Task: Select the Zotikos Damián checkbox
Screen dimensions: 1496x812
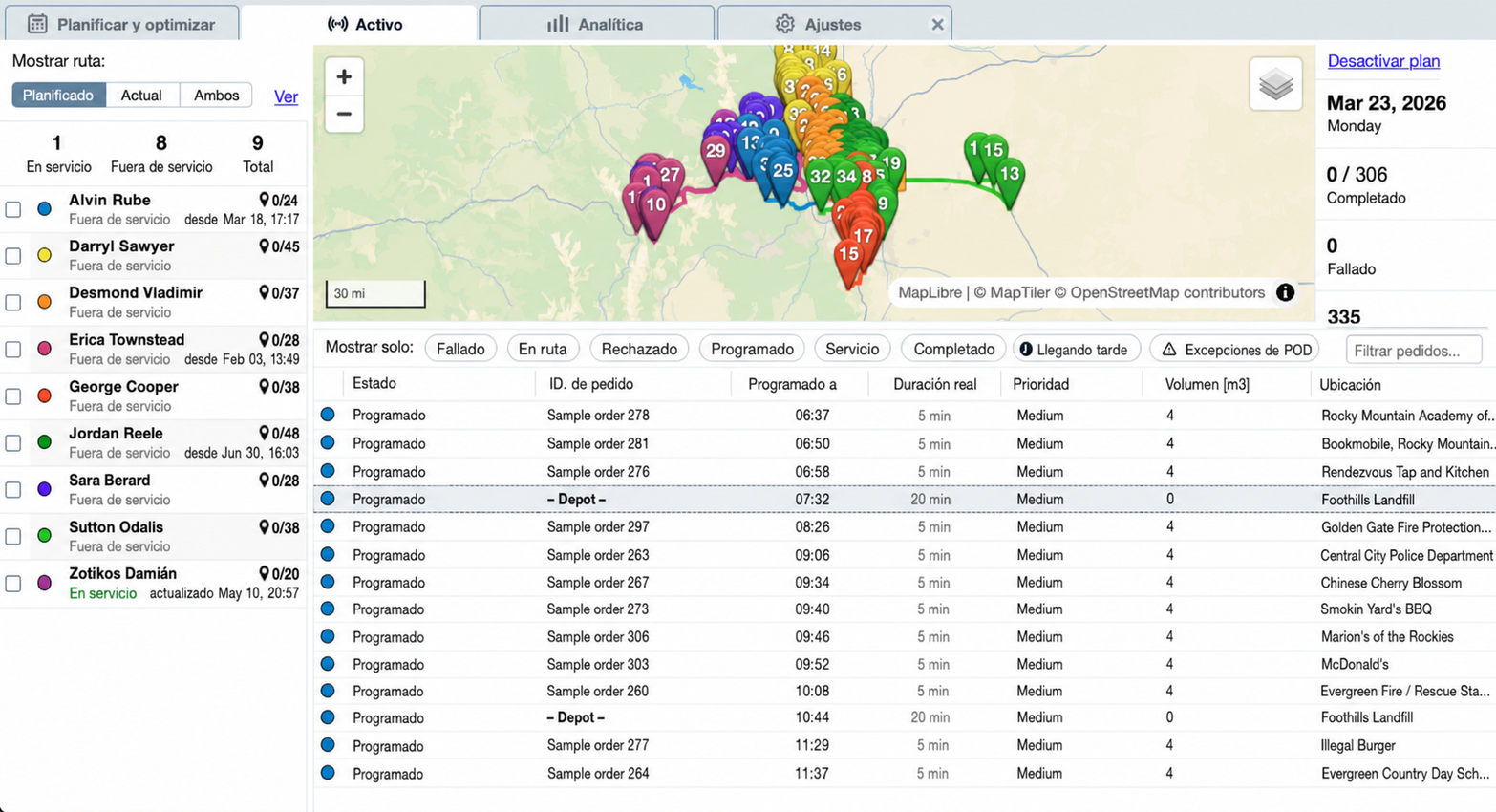Action: [x=13, y=583]
